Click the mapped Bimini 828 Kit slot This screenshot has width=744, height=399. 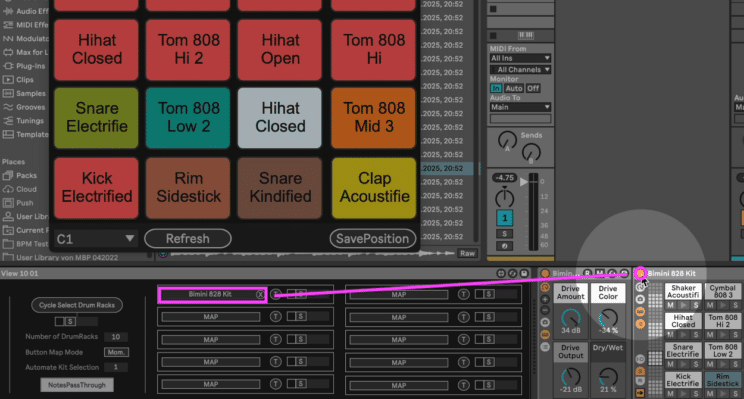(x=210, y=294)
